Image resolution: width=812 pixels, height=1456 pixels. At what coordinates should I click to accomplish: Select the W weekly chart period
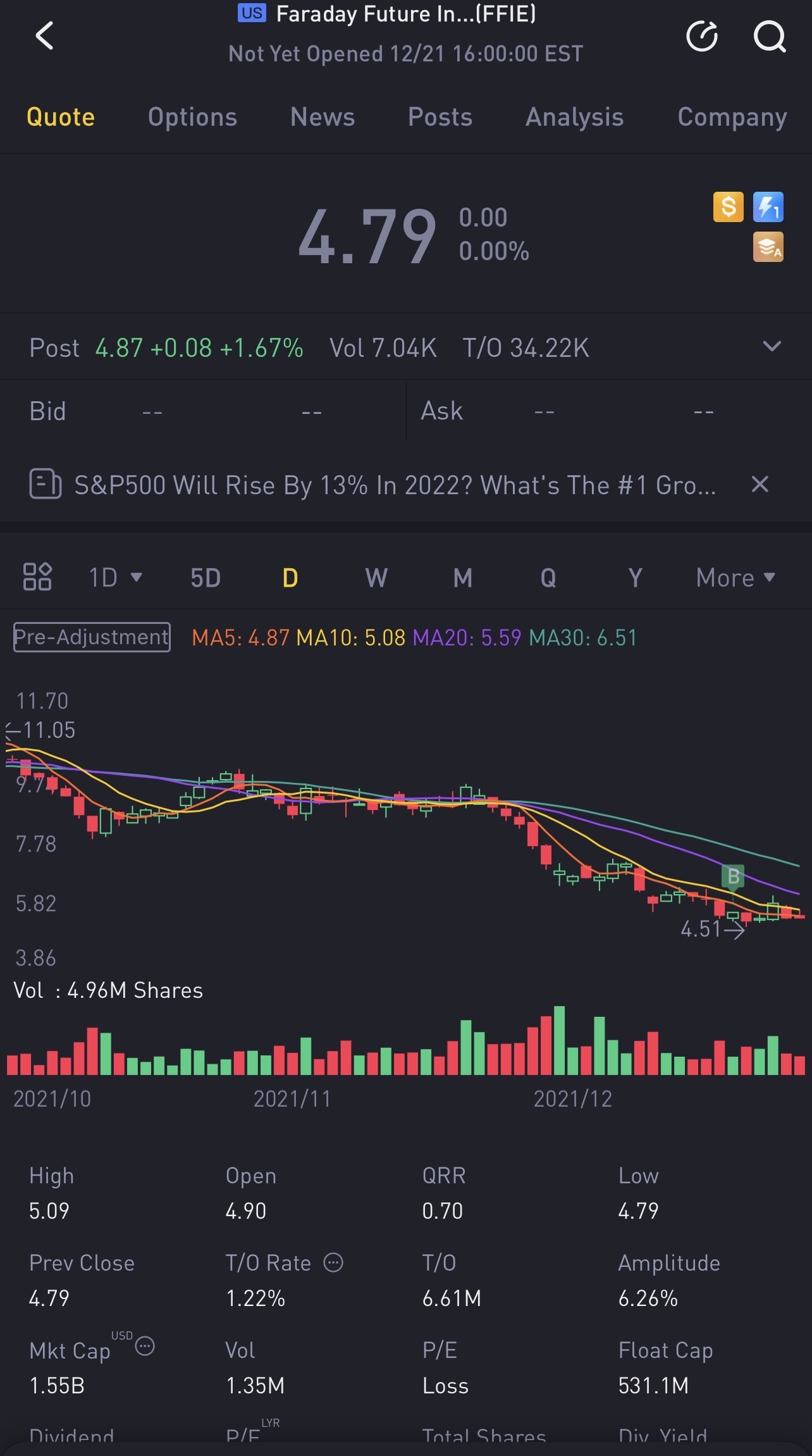376,577
